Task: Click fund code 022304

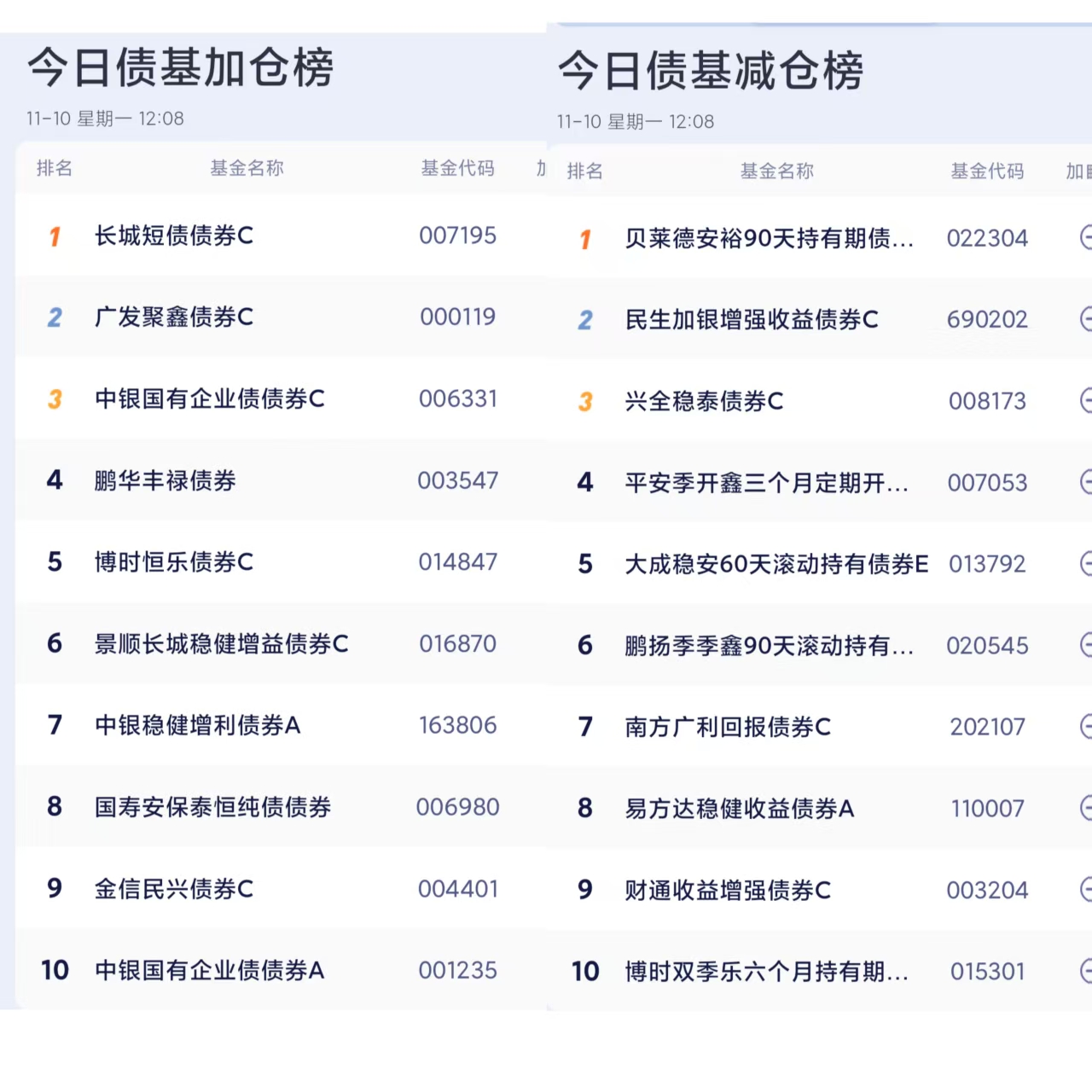Action: pyautogui.click(x=988, y=238)
